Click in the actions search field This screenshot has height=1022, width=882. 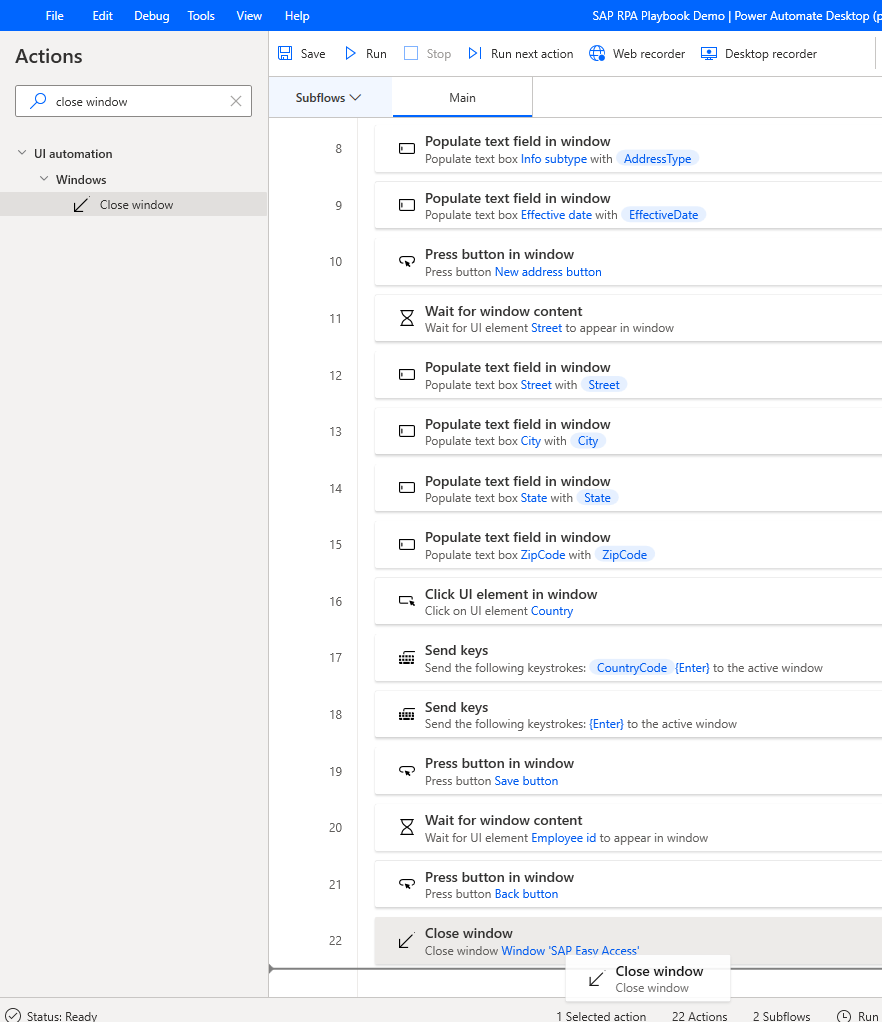133,101
